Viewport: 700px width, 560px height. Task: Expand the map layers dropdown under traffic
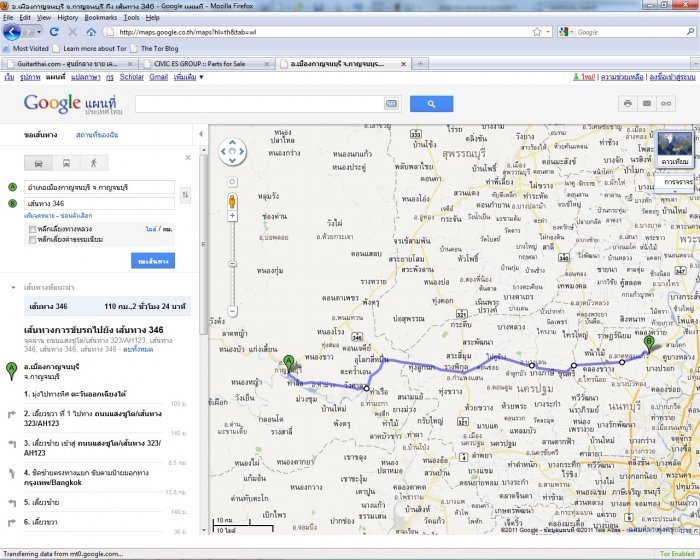point(675,192)
